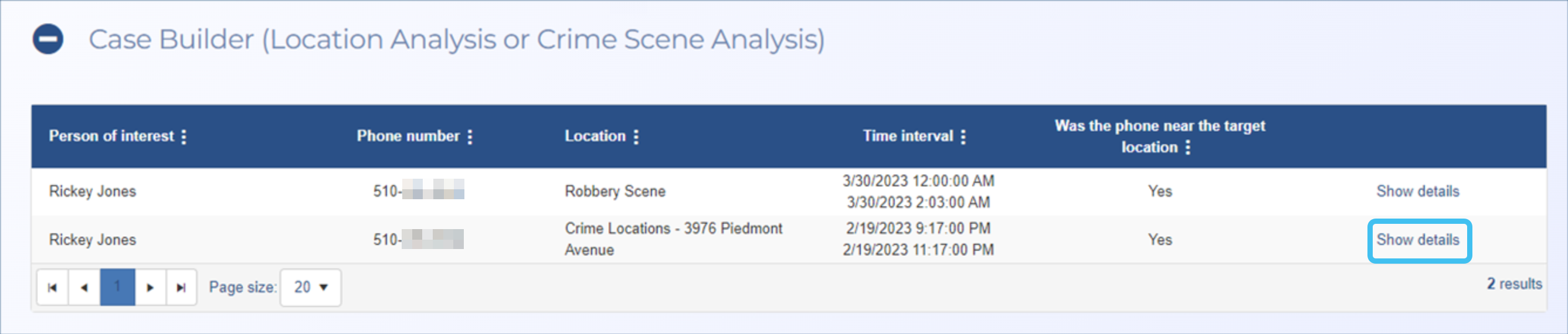This screenshot has width=1568, height=334.
Task: Show details for Robbery Scene row
Action: (x=1418, y=192)
